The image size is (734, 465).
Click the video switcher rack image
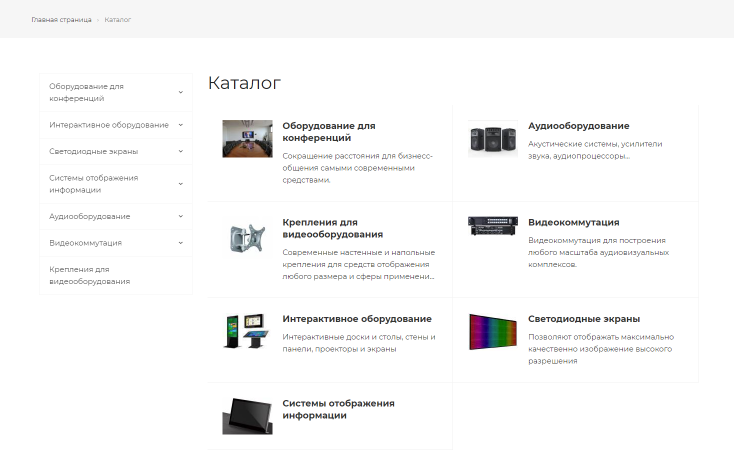pos(493,226)
